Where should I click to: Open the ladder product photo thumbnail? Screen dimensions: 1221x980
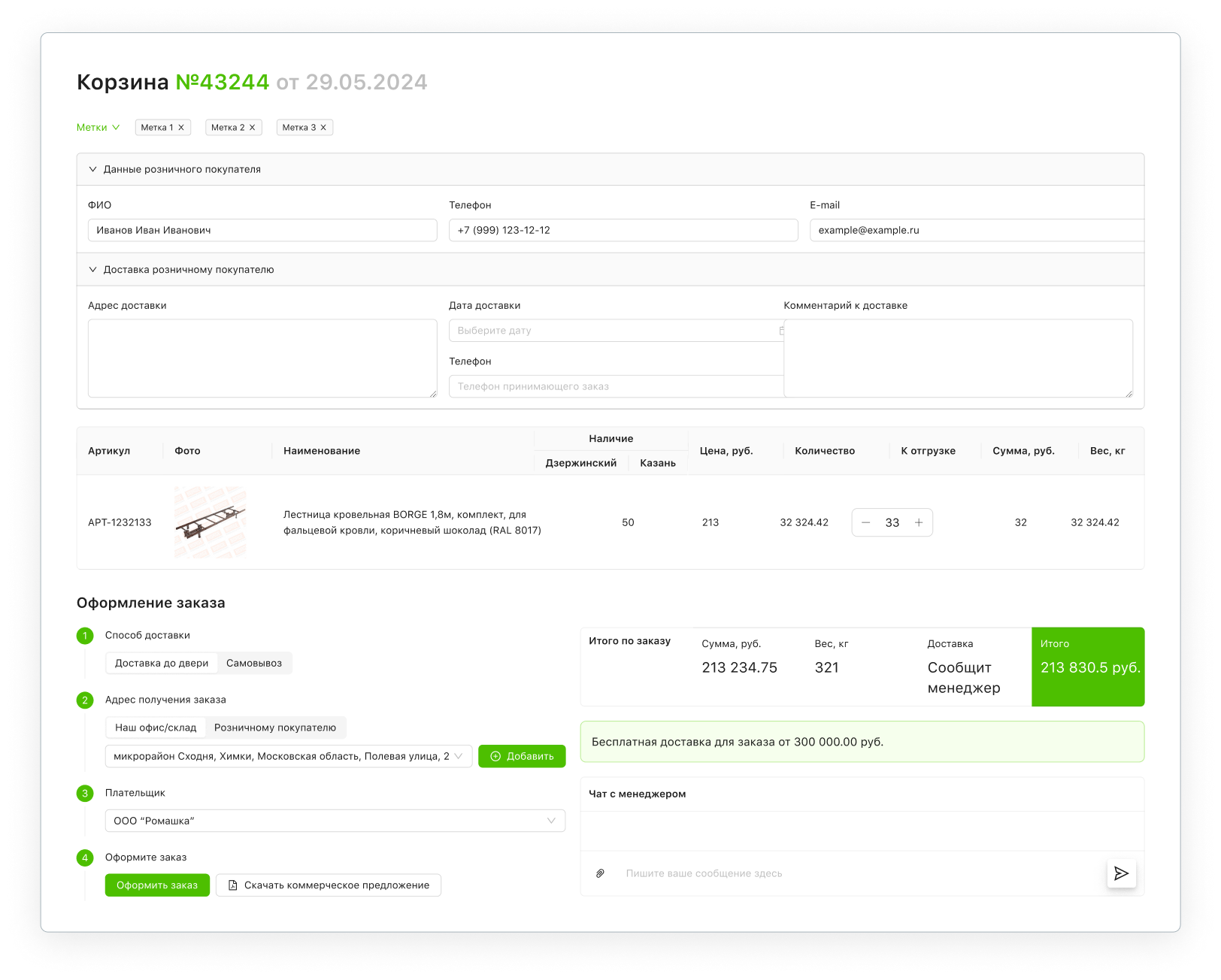click(x=211, y=522)
